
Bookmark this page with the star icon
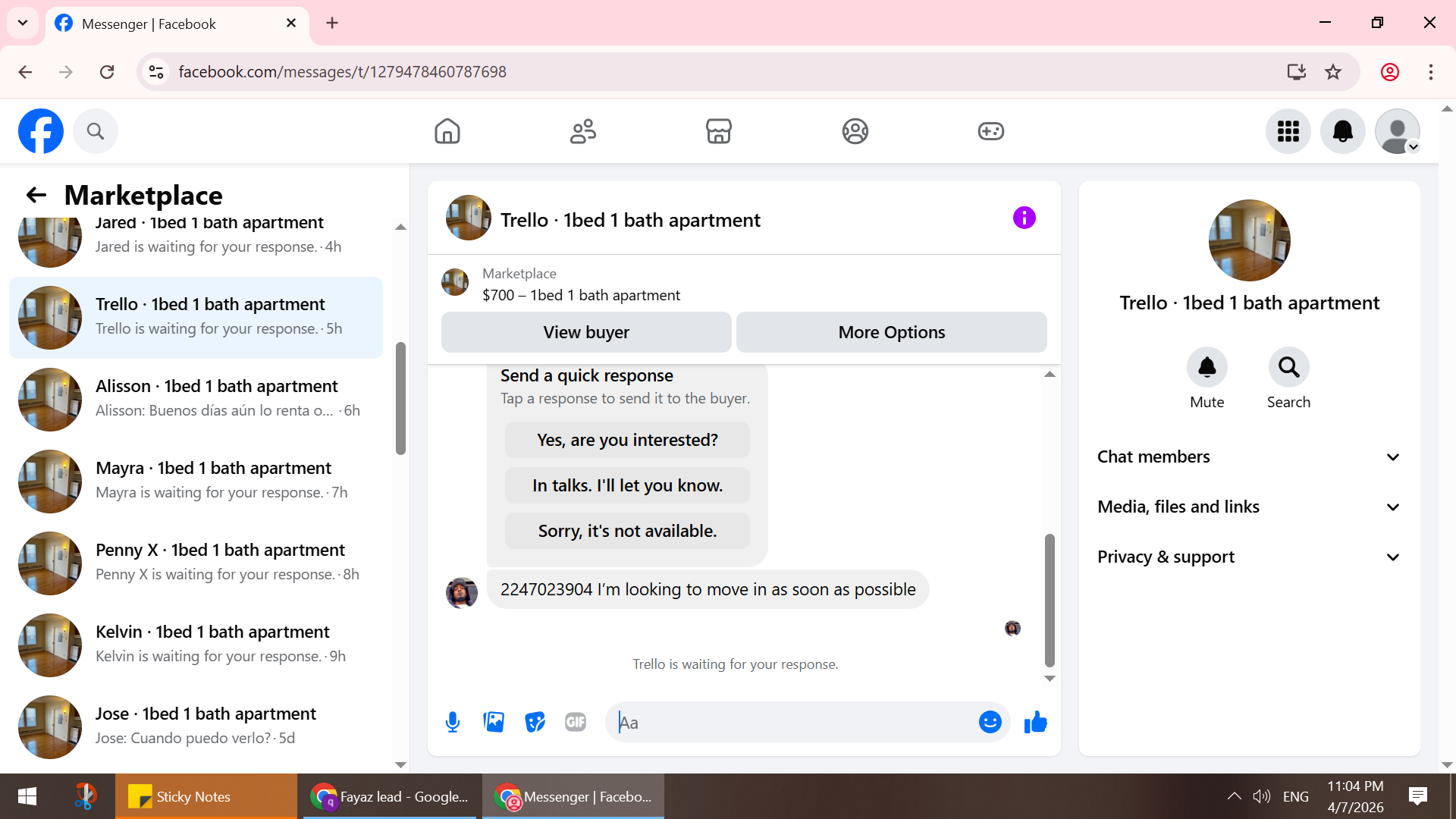1333,72
